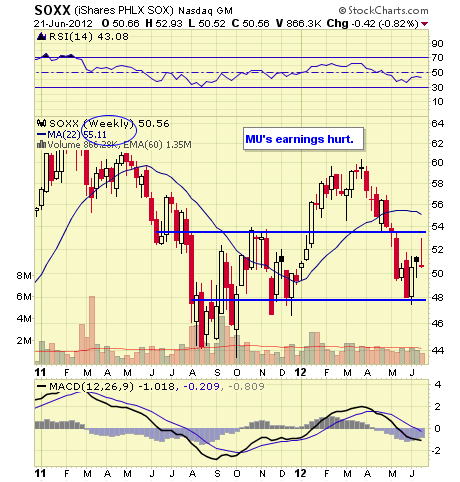The width and height of the screenshot is (460, 482).
Task: Click the high value 52.93
Action: pos(169,24)
